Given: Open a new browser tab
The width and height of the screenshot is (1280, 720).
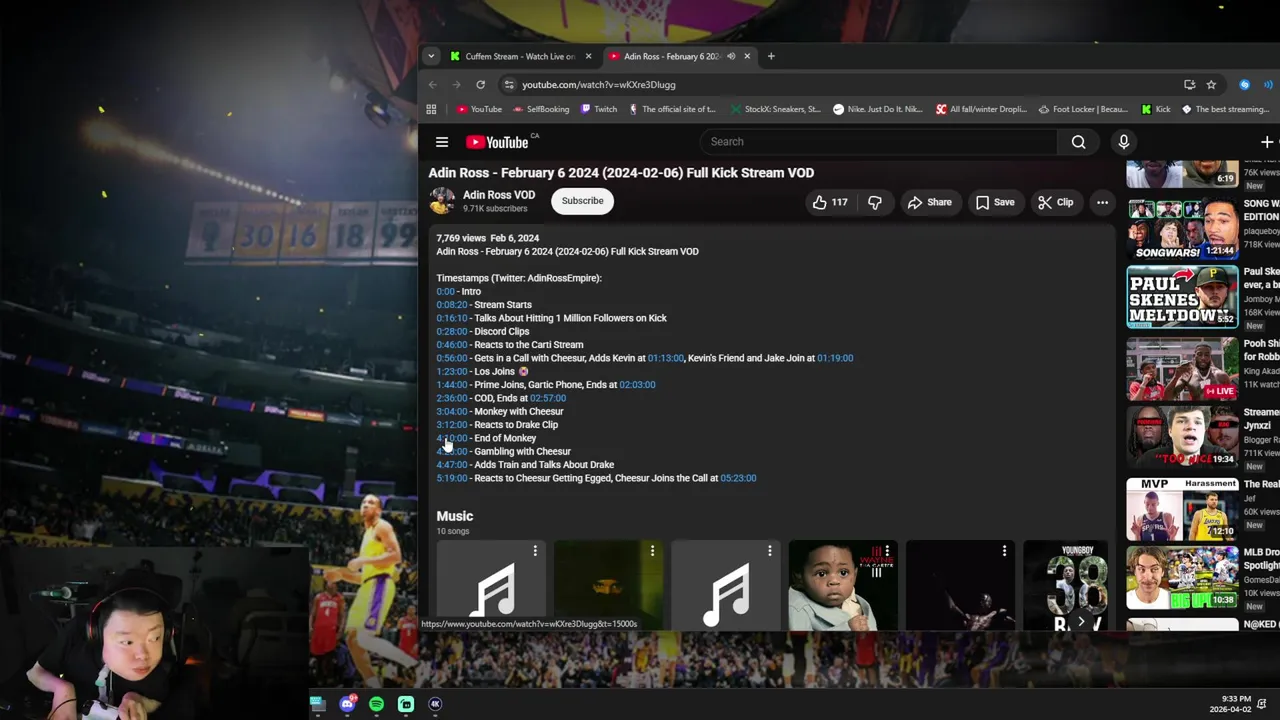Looking at the screenshot, I should tap(771, 56).
